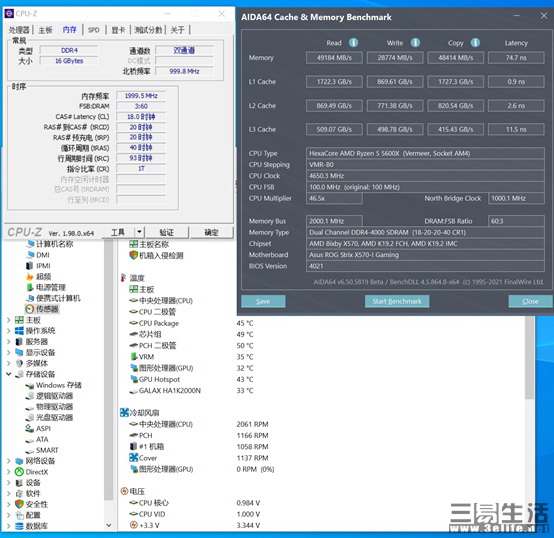554x538 pixels.
Task: Expand the 网络设备 tree node
Action: click(x=8, y=461)
